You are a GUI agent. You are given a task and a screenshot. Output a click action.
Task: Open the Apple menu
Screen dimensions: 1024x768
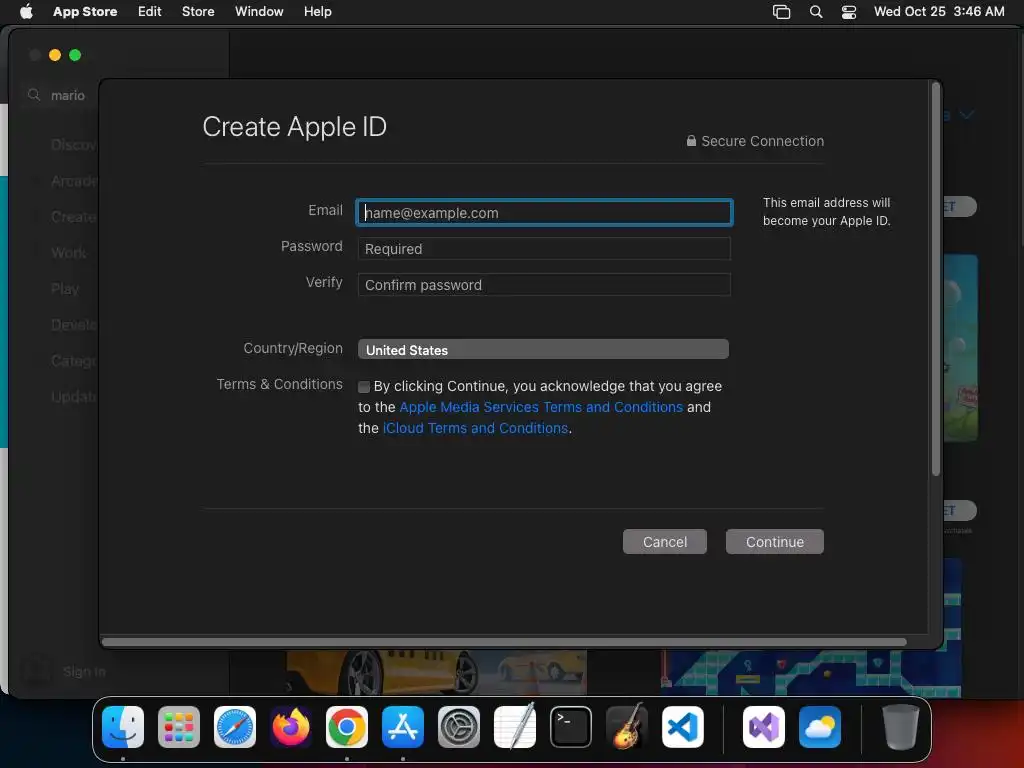tap(26, 11)
